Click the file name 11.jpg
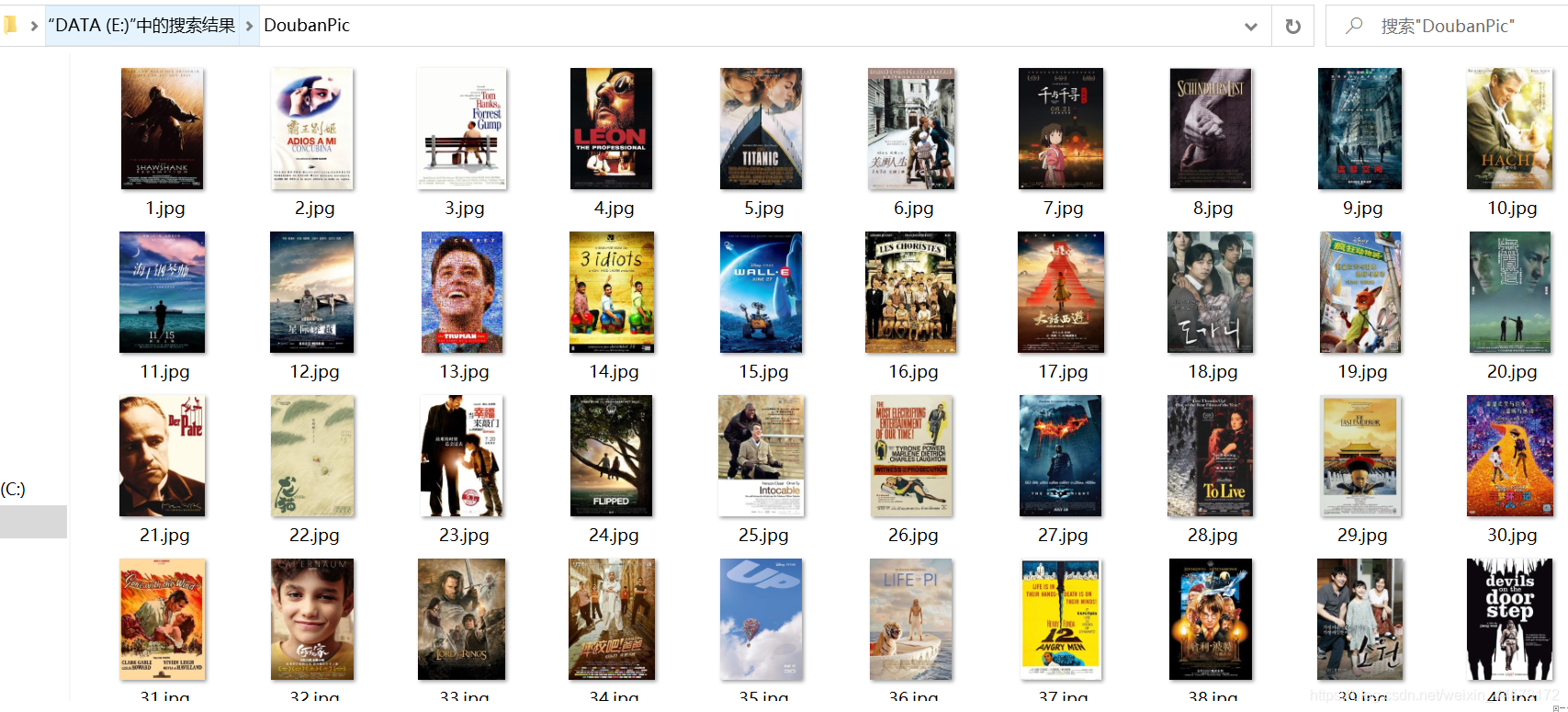The height and width of the screenshot is (712, 1568). [164, 372]
